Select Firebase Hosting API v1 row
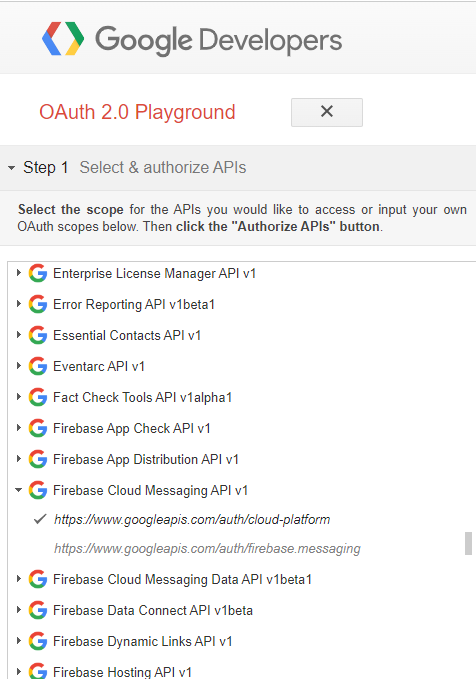Image resolution: width=476 pixels, height=679 pixels. 122,672
